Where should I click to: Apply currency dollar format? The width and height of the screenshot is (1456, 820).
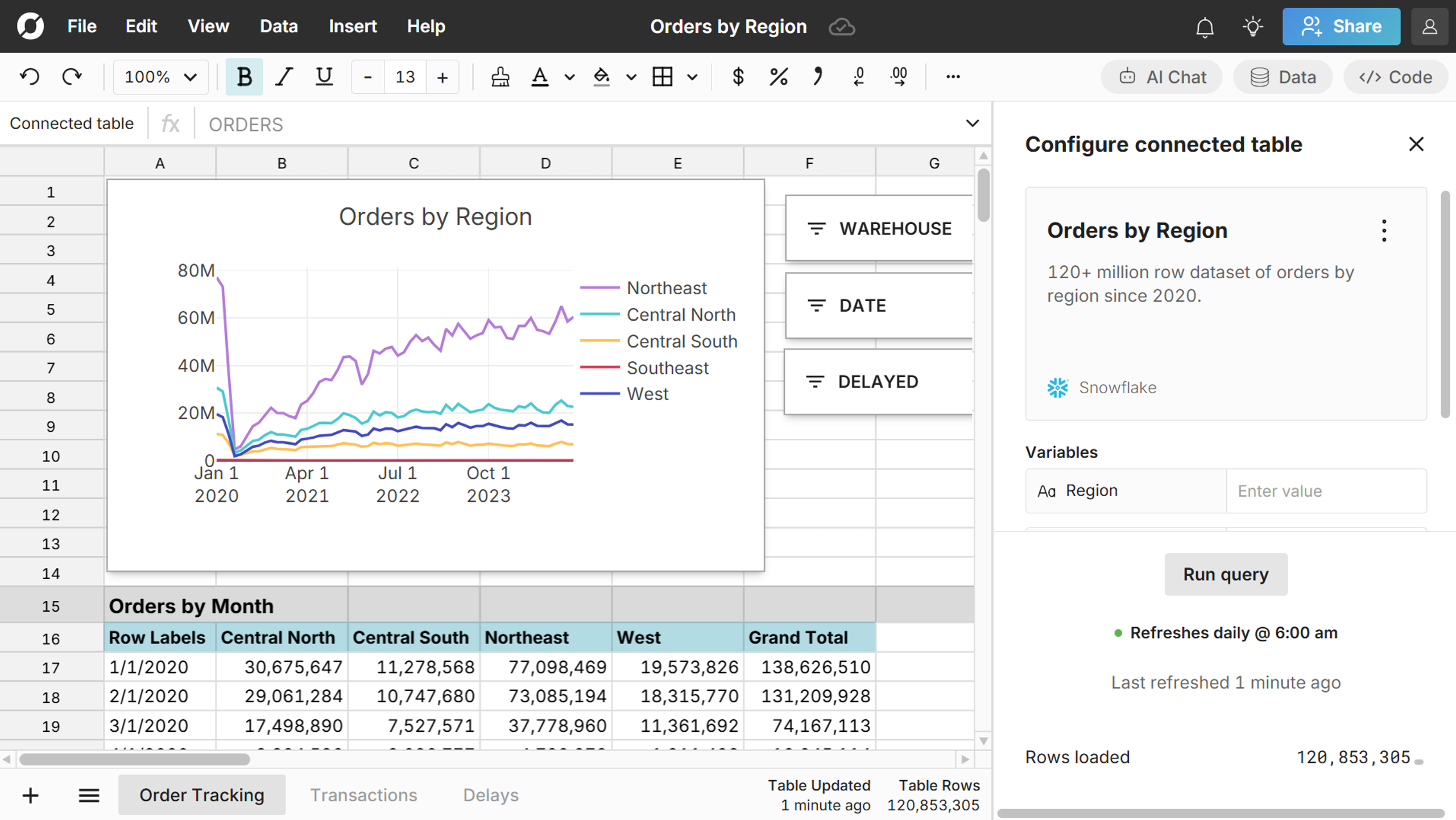[738, 77]
